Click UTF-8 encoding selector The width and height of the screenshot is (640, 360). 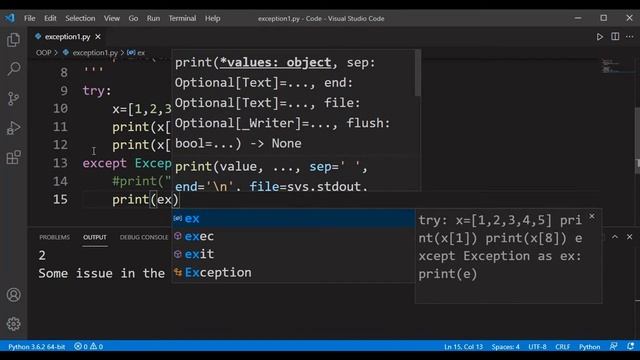coord(537,347)
